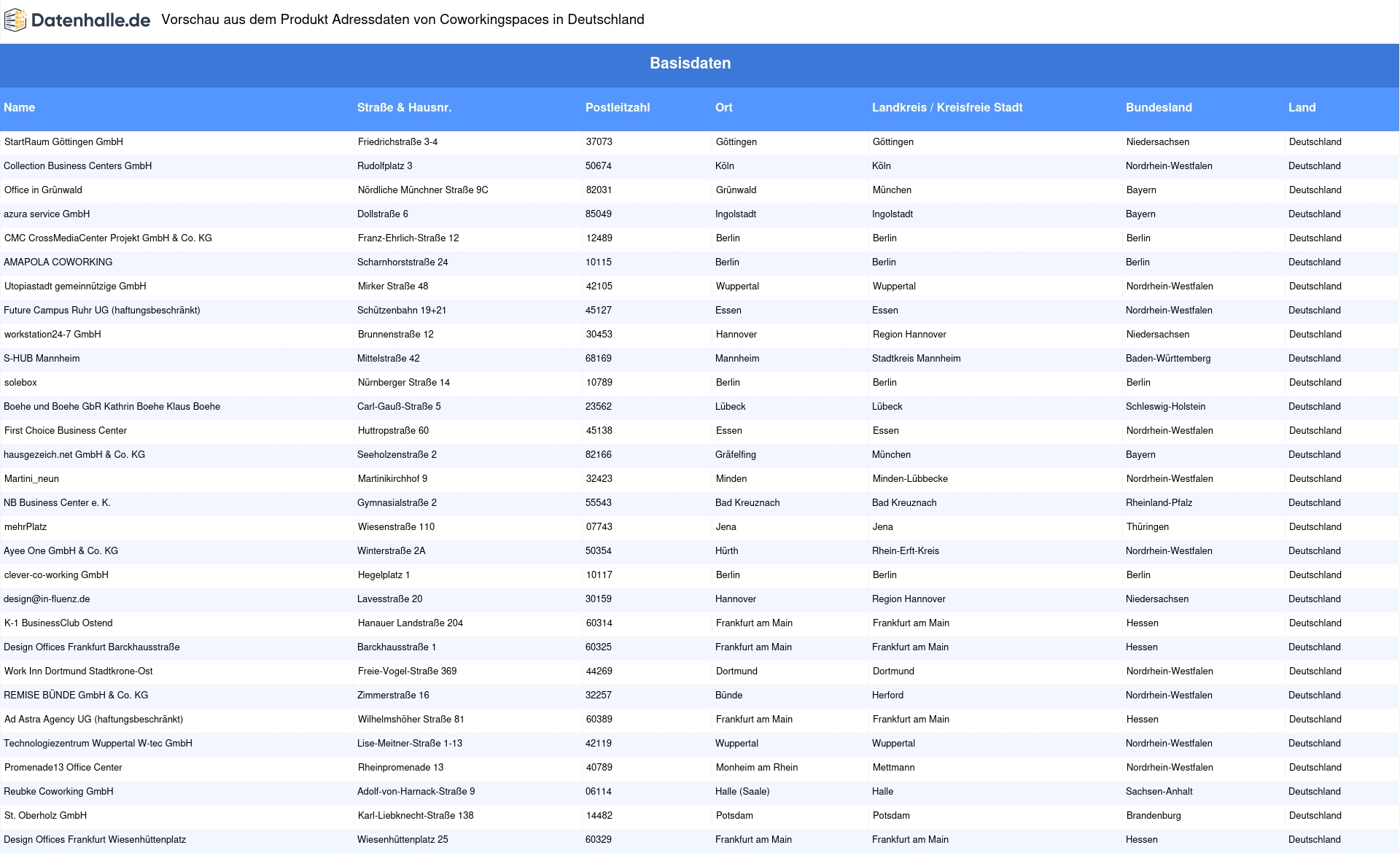Click the Ort cell Halle (Saale)
The image size is (1400, 853).
[742, 792]
